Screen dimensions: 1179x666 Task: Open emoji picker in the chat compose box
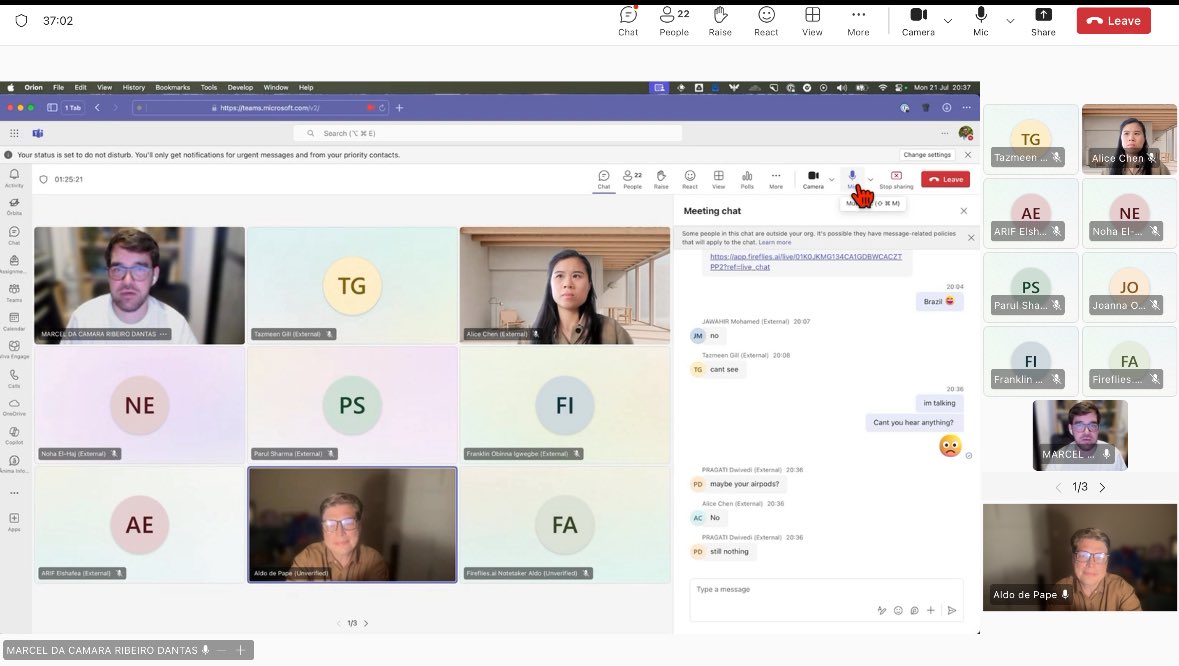[898, 610]
